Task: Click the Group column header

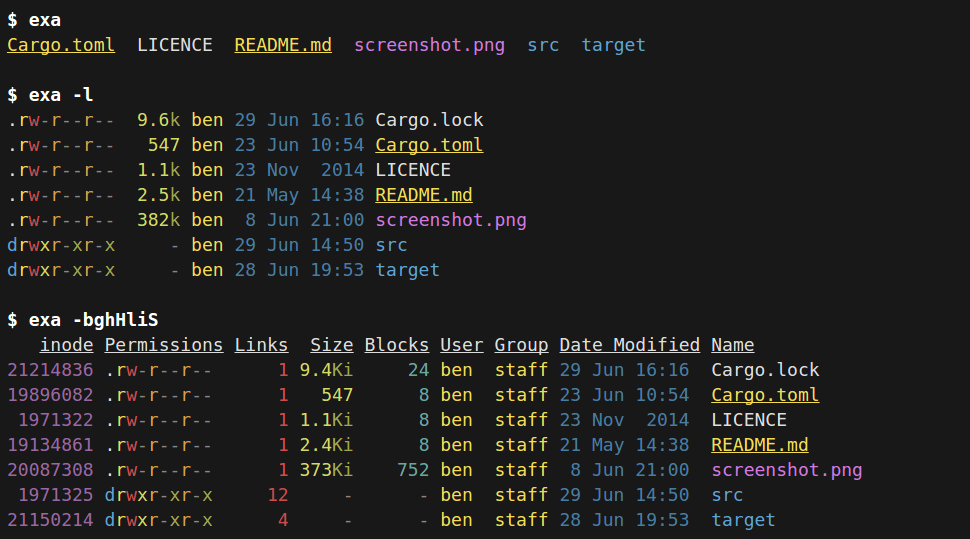Action: (521, 345)
